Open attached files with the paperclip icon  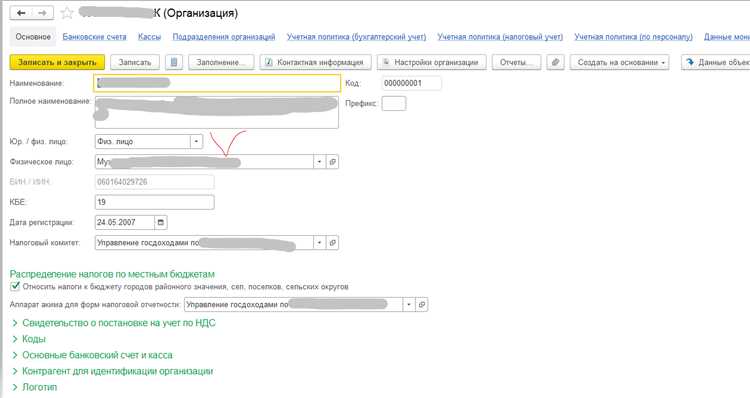[x=555, y=62]
